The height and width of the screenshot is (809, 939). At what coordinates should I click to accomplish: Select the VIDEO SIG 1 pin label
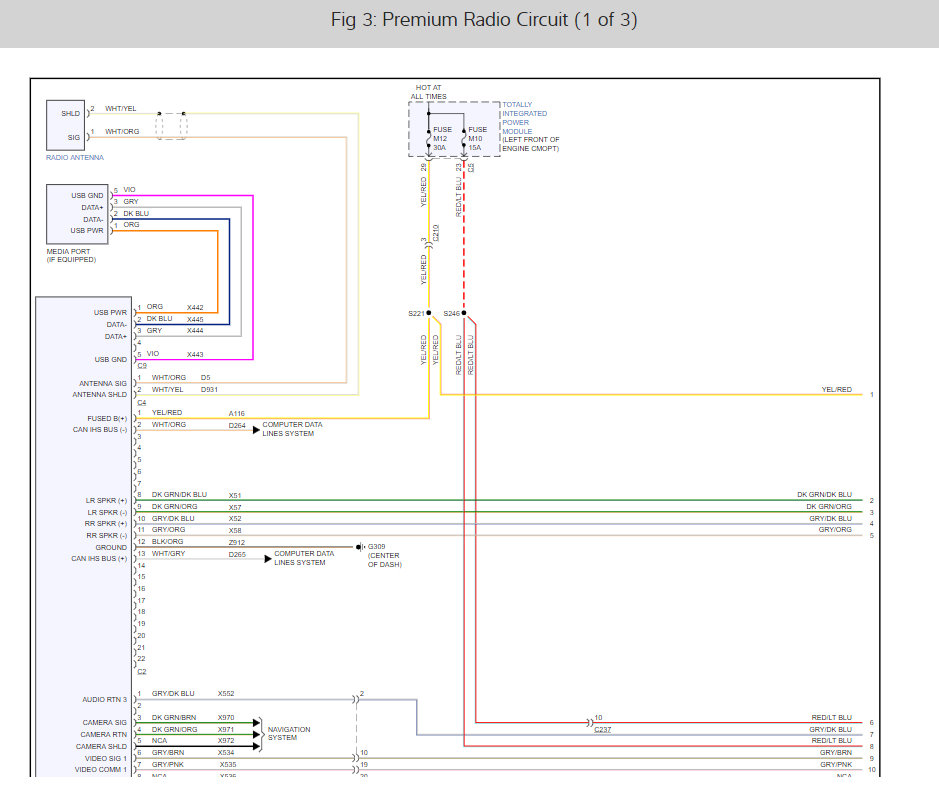[x=106, y=759]
